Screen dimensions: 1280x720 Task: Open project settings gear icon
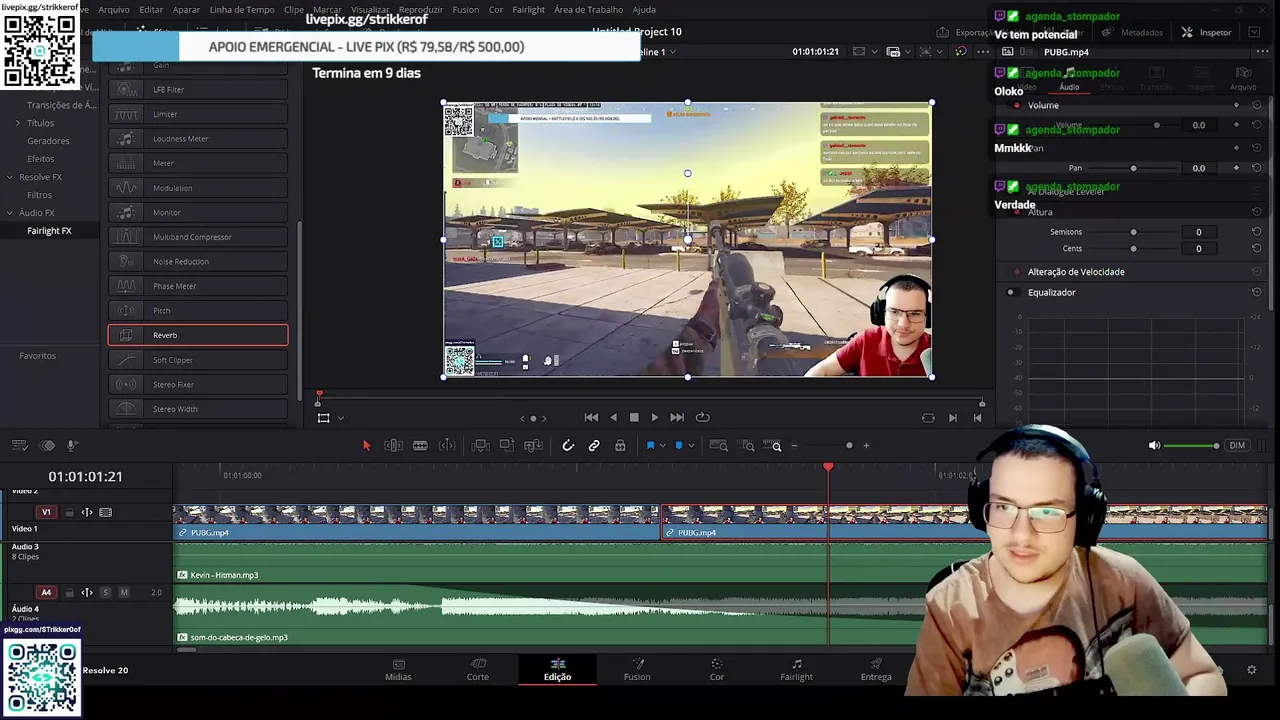(x=1251, y=670)
